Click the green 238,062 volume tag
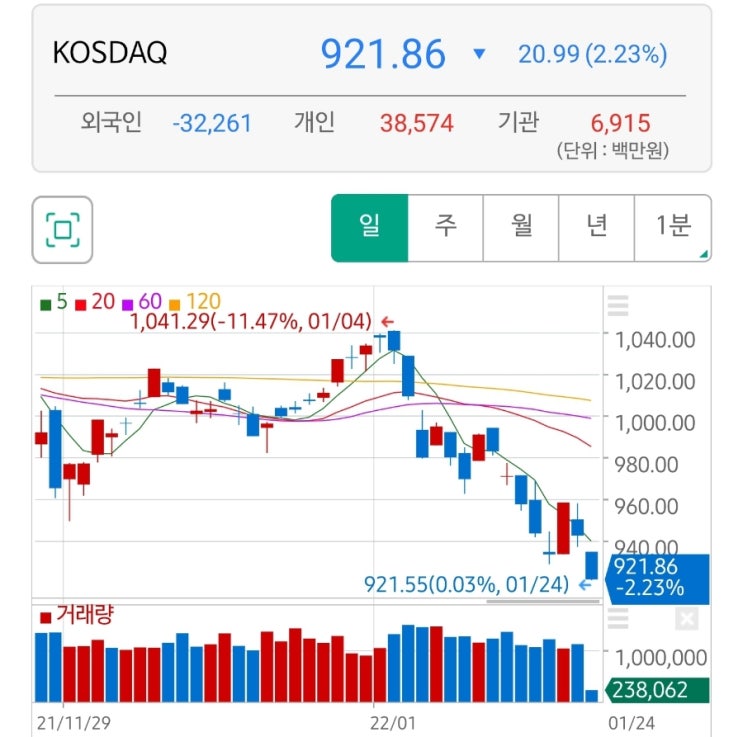 pos(658,691)
